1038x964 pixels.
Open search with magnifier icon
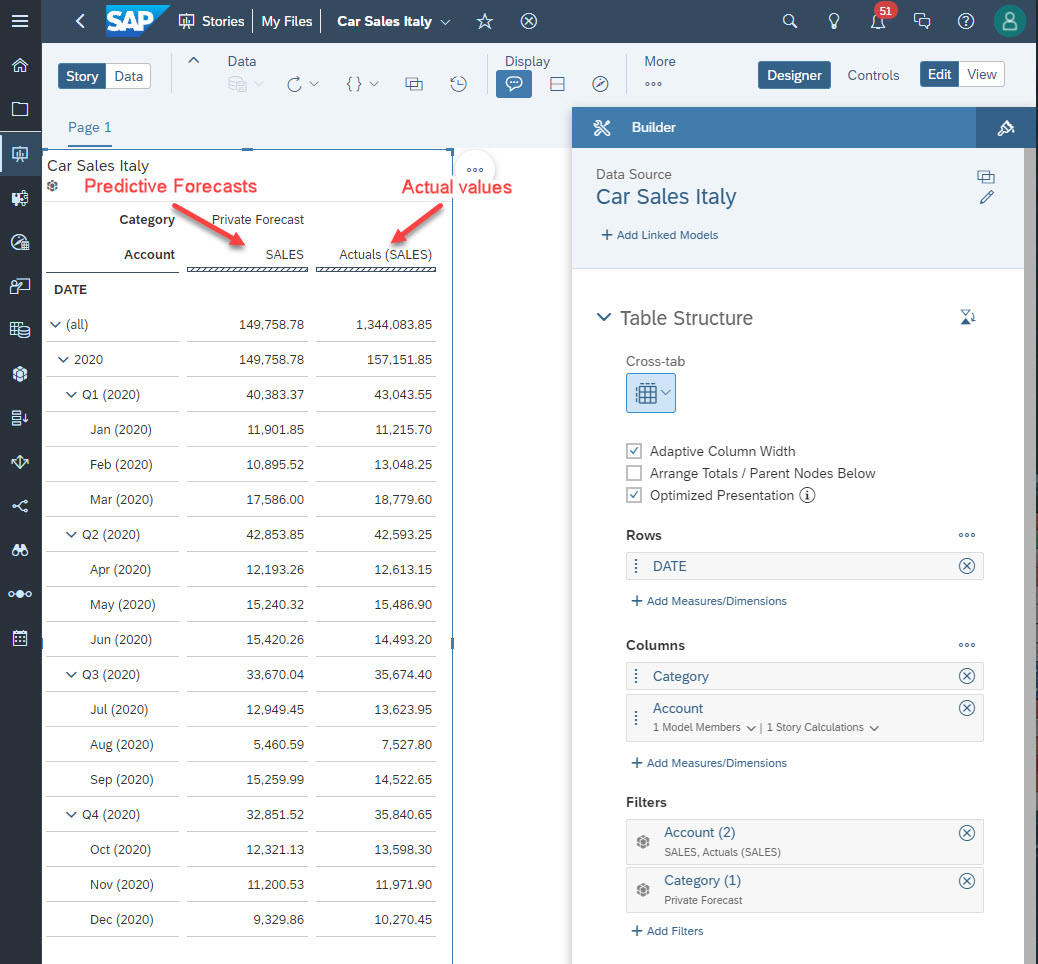coord(789,21)
